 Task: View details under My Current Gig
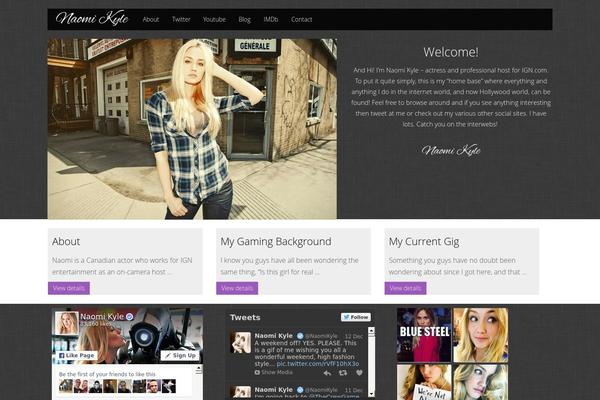click(x=405, y=288)
